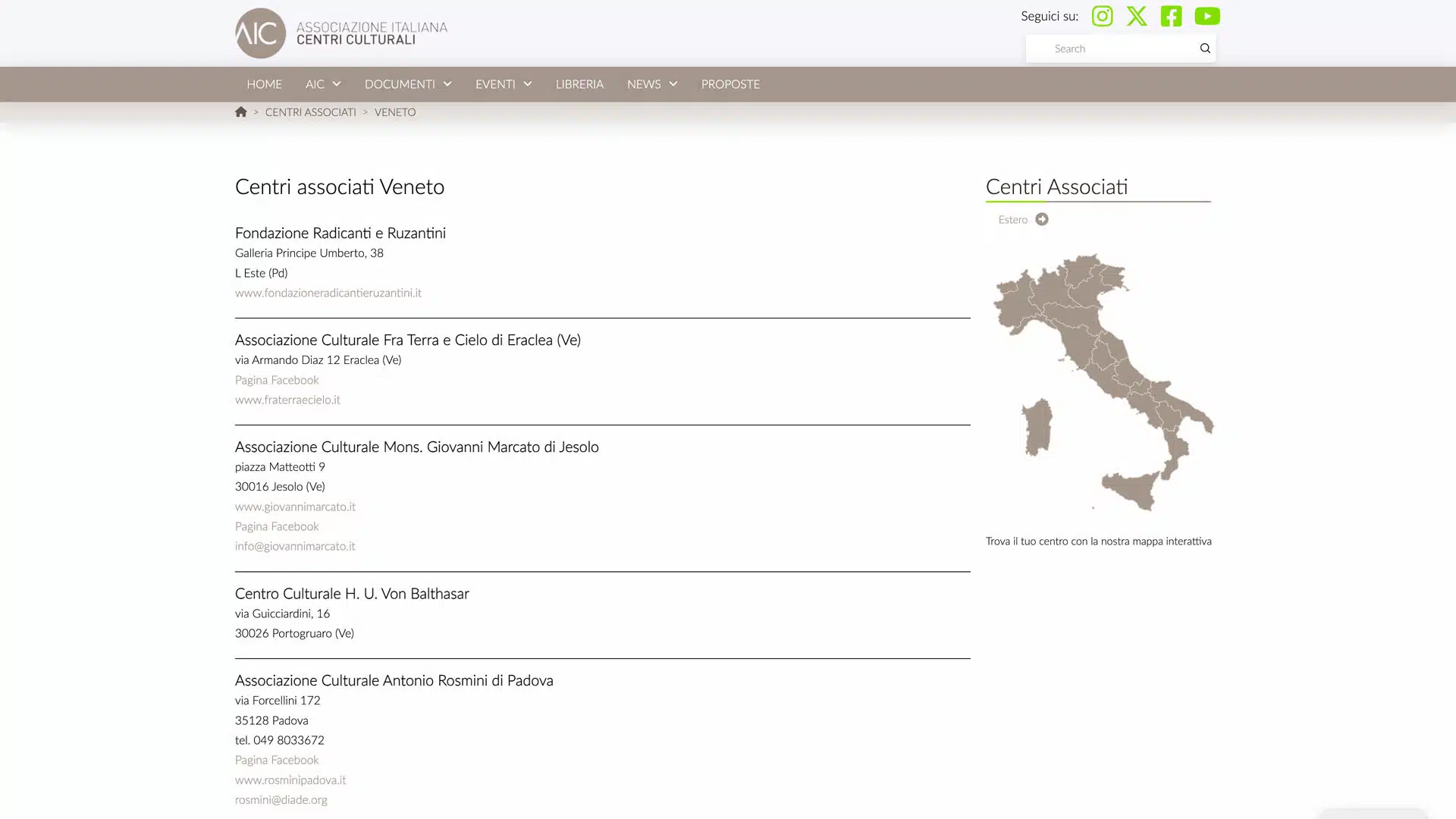Click the text 30026 Portogruaro (Ve)
Viewport: 1456px width, 819px height.
click(294, 633)
